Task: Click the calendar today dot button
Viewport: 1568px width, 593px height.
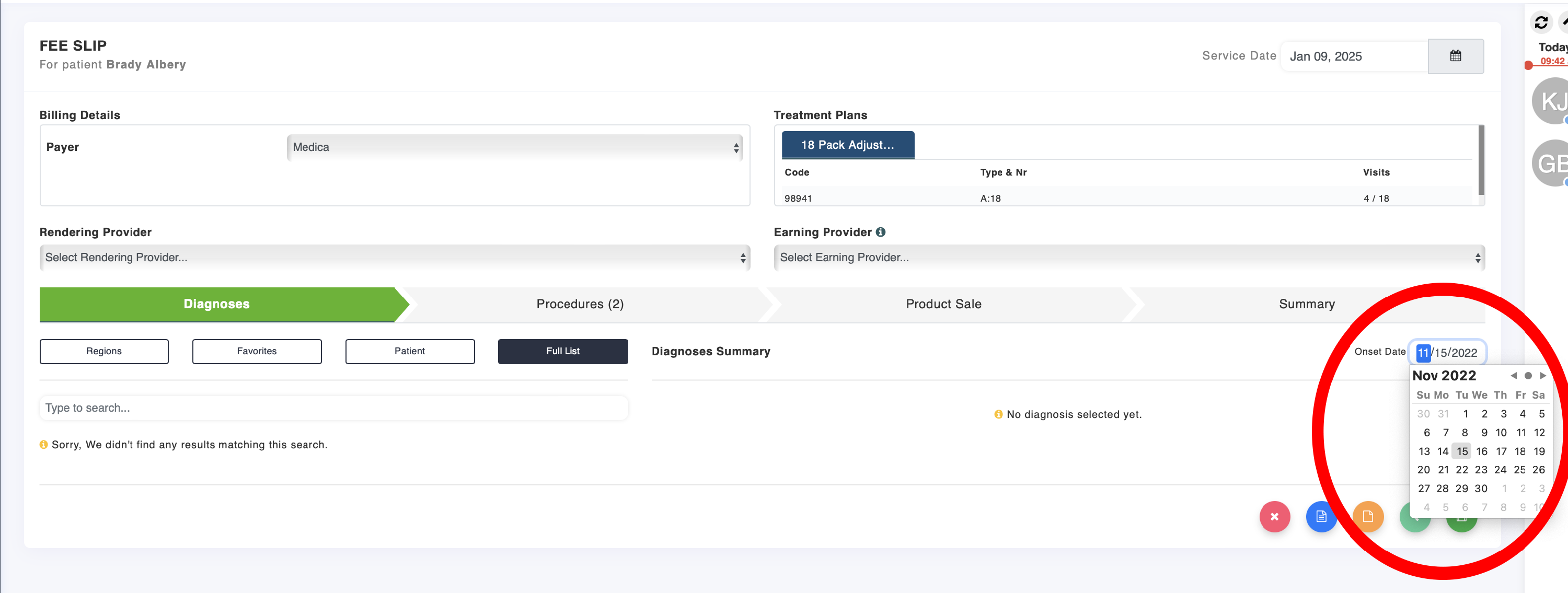Action: (1528, 375)
